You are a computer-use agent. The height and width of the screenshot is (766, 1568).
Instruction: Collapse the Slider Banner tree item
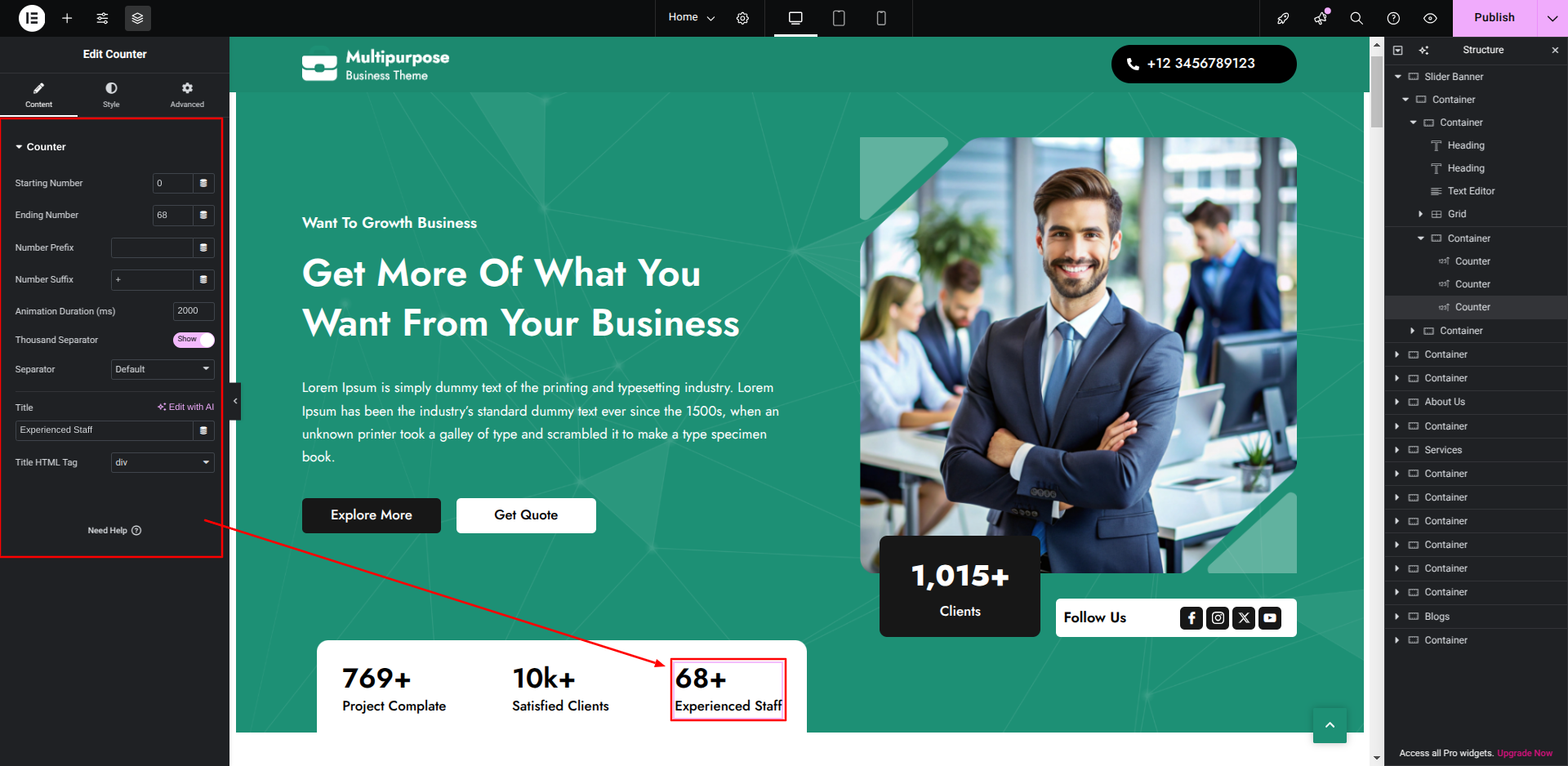pos(1398,77)
